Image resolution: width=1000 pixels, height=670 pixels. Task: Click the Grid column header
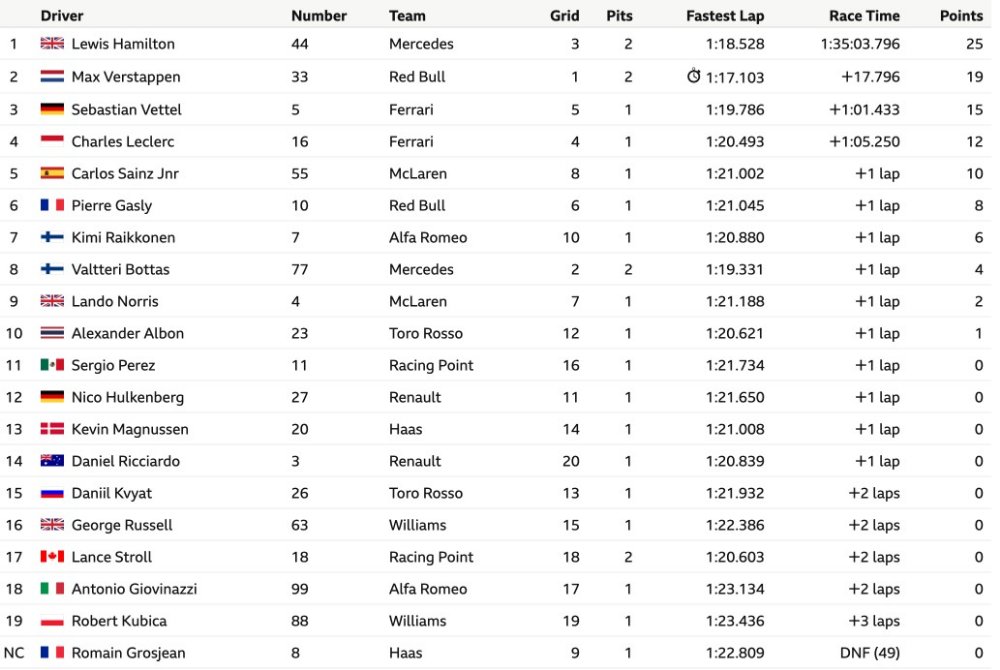564,15
